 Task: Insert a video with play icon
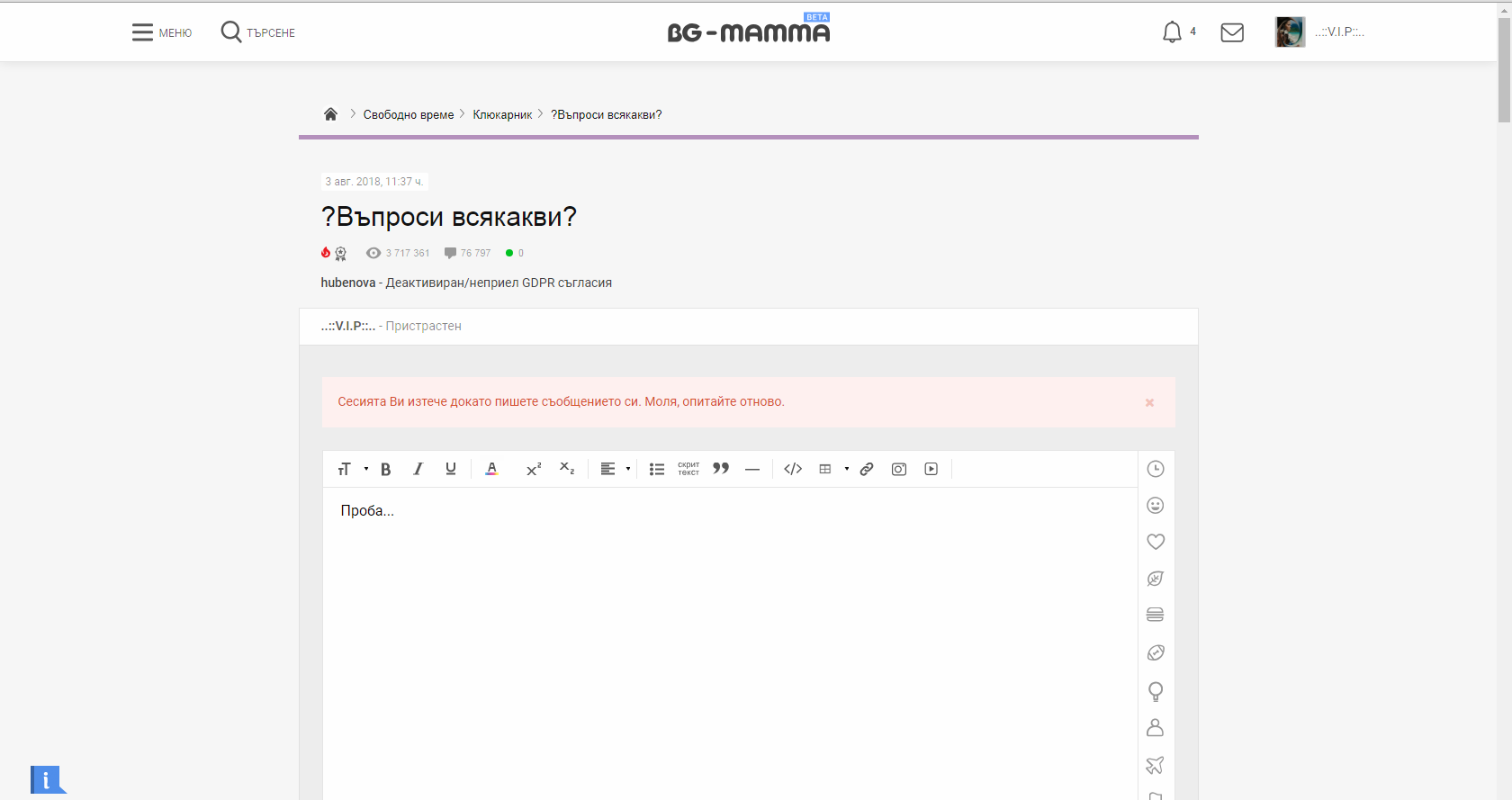click(931, 469)
